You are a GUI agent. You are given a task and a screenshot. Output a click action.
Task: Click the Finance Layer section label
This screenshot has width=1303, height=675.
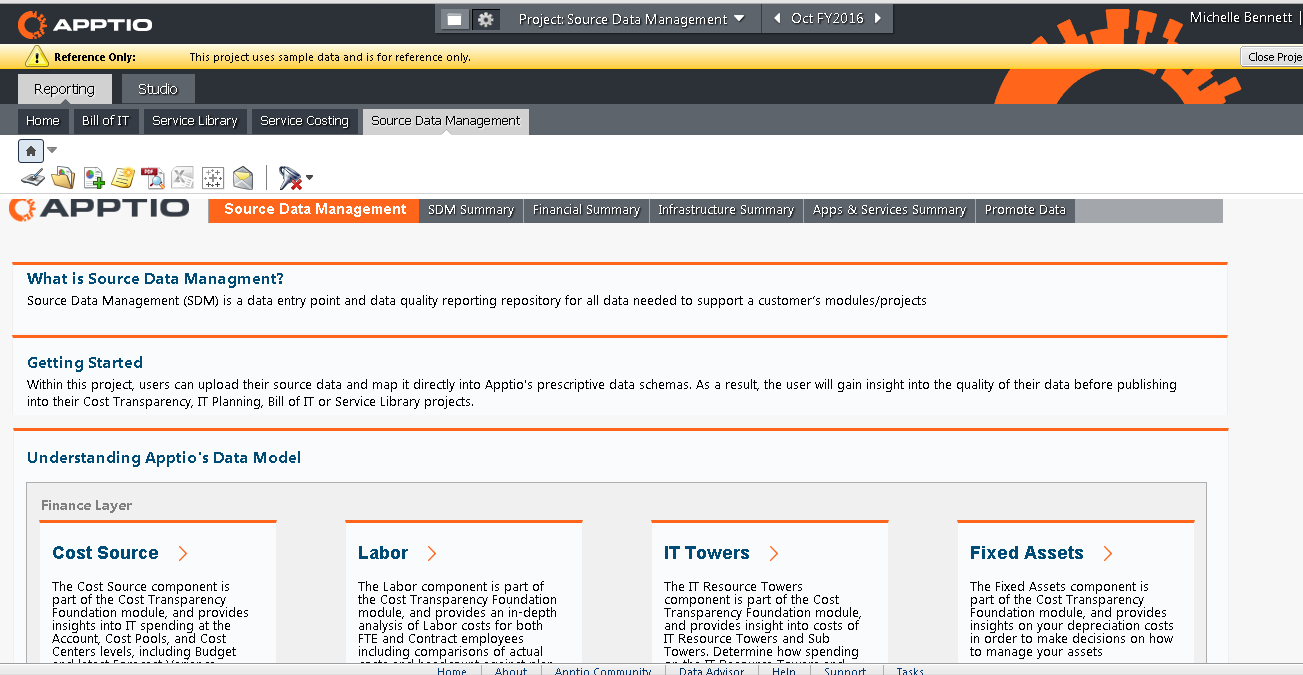86,506
